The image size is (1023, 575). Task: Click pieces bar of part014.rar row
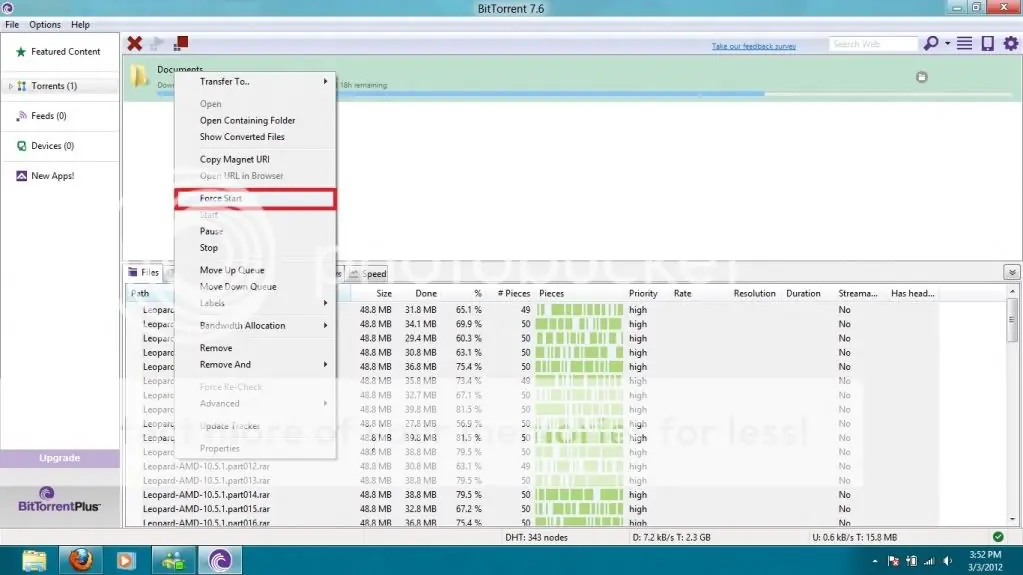coord(579,495)
